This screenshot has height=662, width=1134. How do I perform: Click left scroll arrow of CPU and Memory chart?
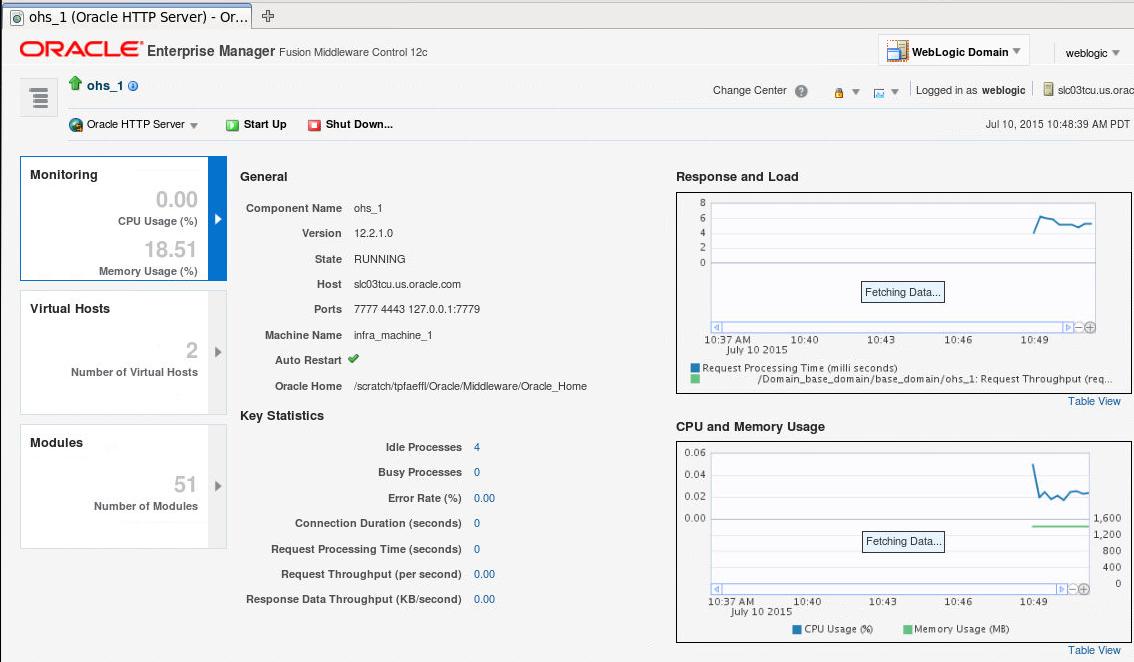717,590
